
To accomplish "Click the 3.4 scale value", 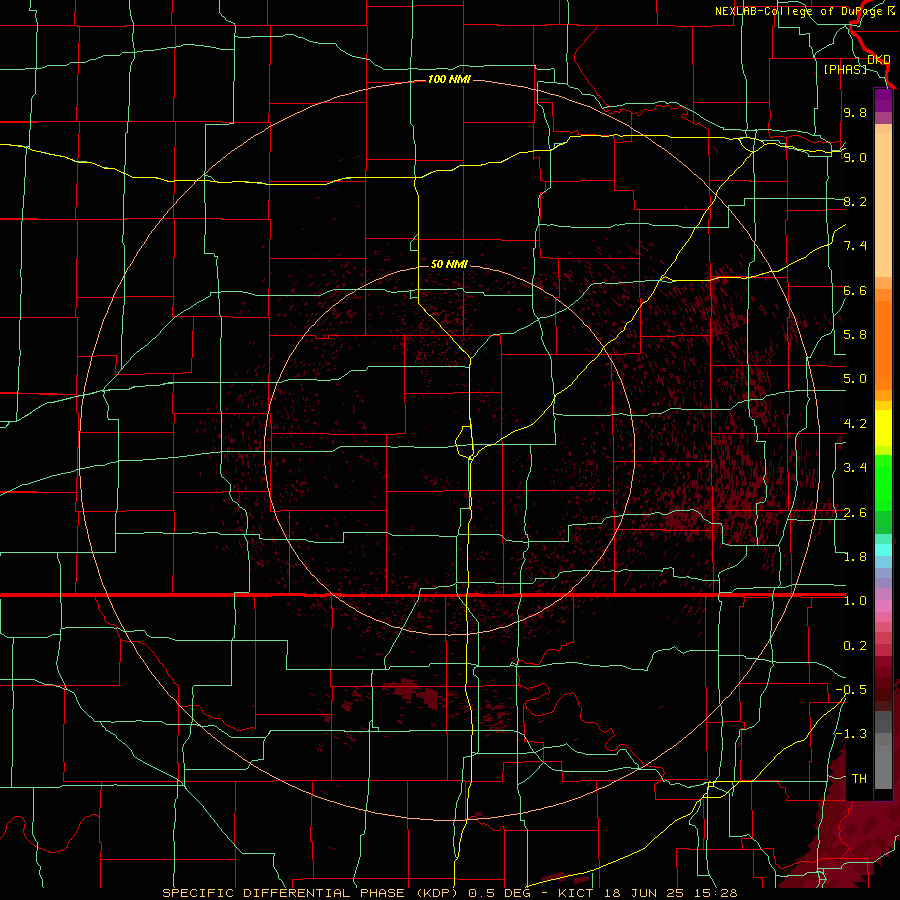I will [x=855, y=468].
